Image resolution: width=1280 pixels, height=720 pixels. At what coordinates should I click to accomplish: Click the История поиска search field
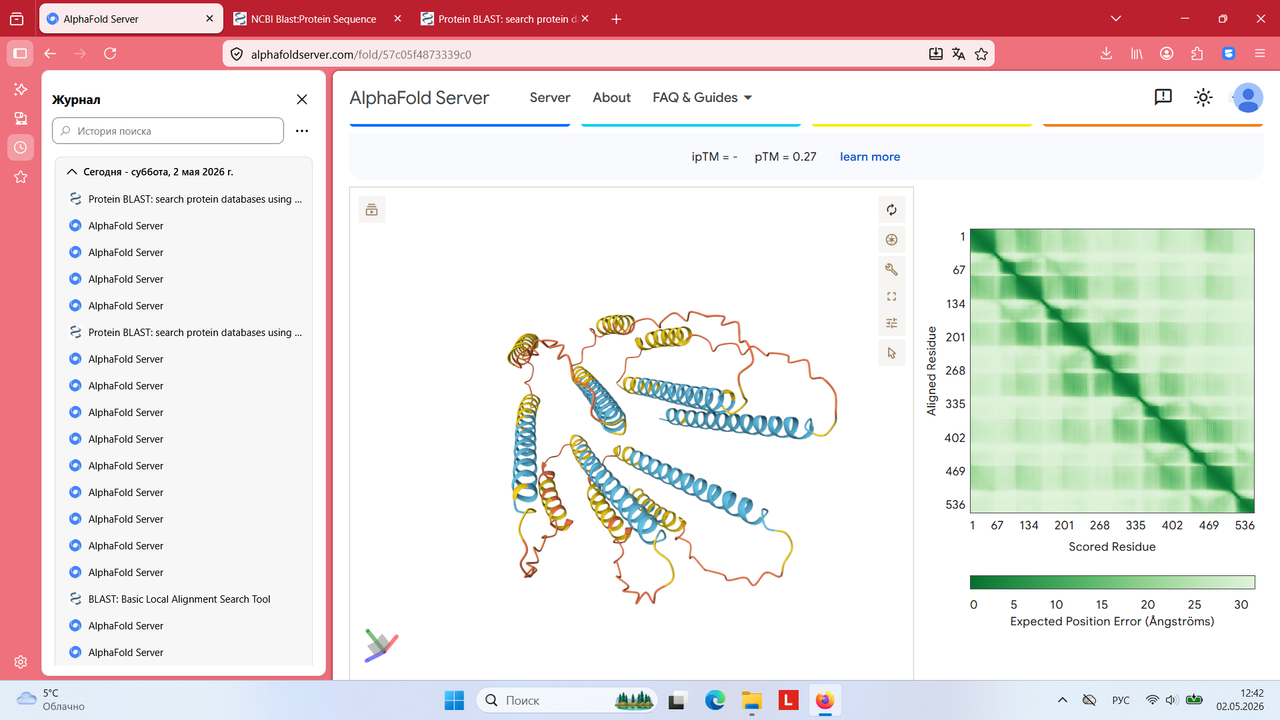coord(168,131)
